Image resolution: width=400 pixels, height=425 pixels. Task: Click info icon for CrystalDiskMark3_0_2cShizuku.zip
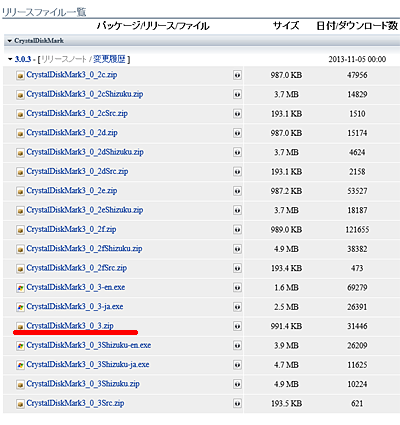pos(237,95)
